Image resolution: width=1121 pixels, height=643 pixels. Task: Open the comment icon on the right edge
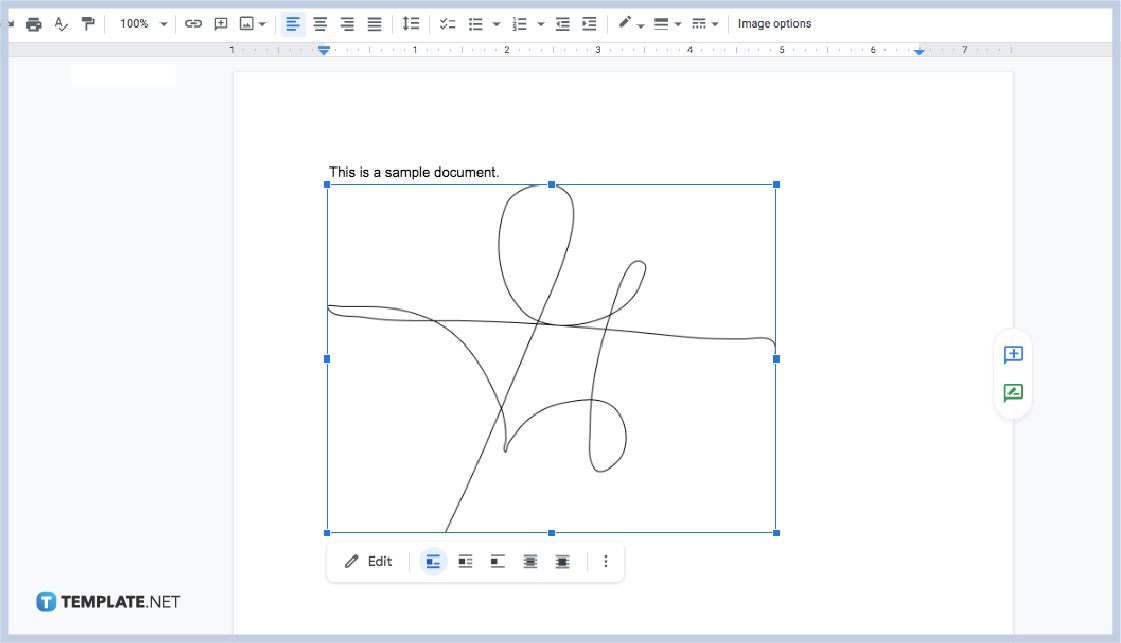coord(1013,354)
